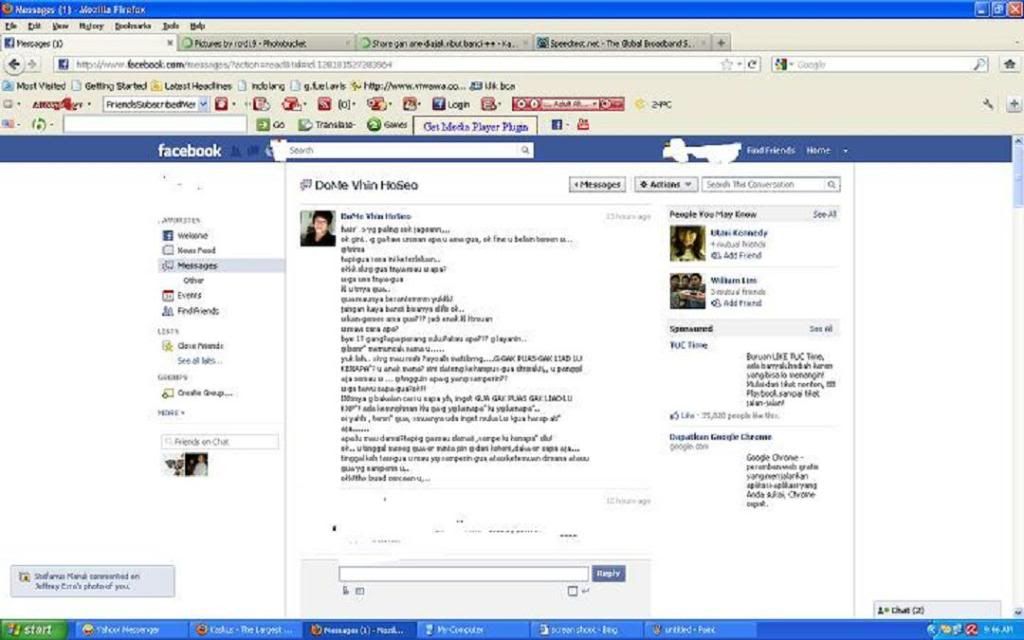Click the Search This Conversation magnifier
Viewport: 1024px width, 640px height.
pos(831,185)
